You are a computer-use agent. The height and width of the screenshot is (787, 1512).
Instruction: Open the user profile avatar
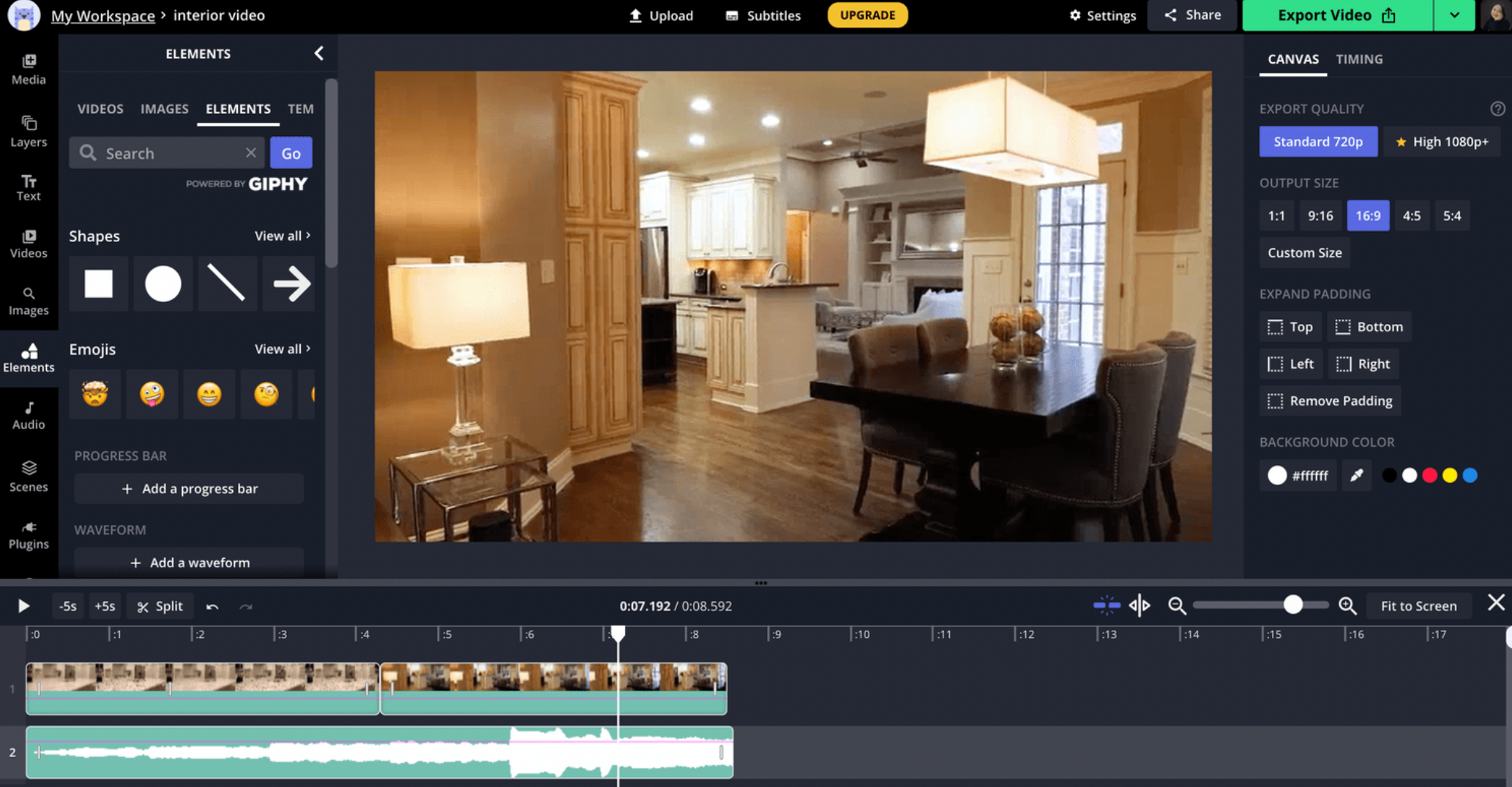[1496, 15]
